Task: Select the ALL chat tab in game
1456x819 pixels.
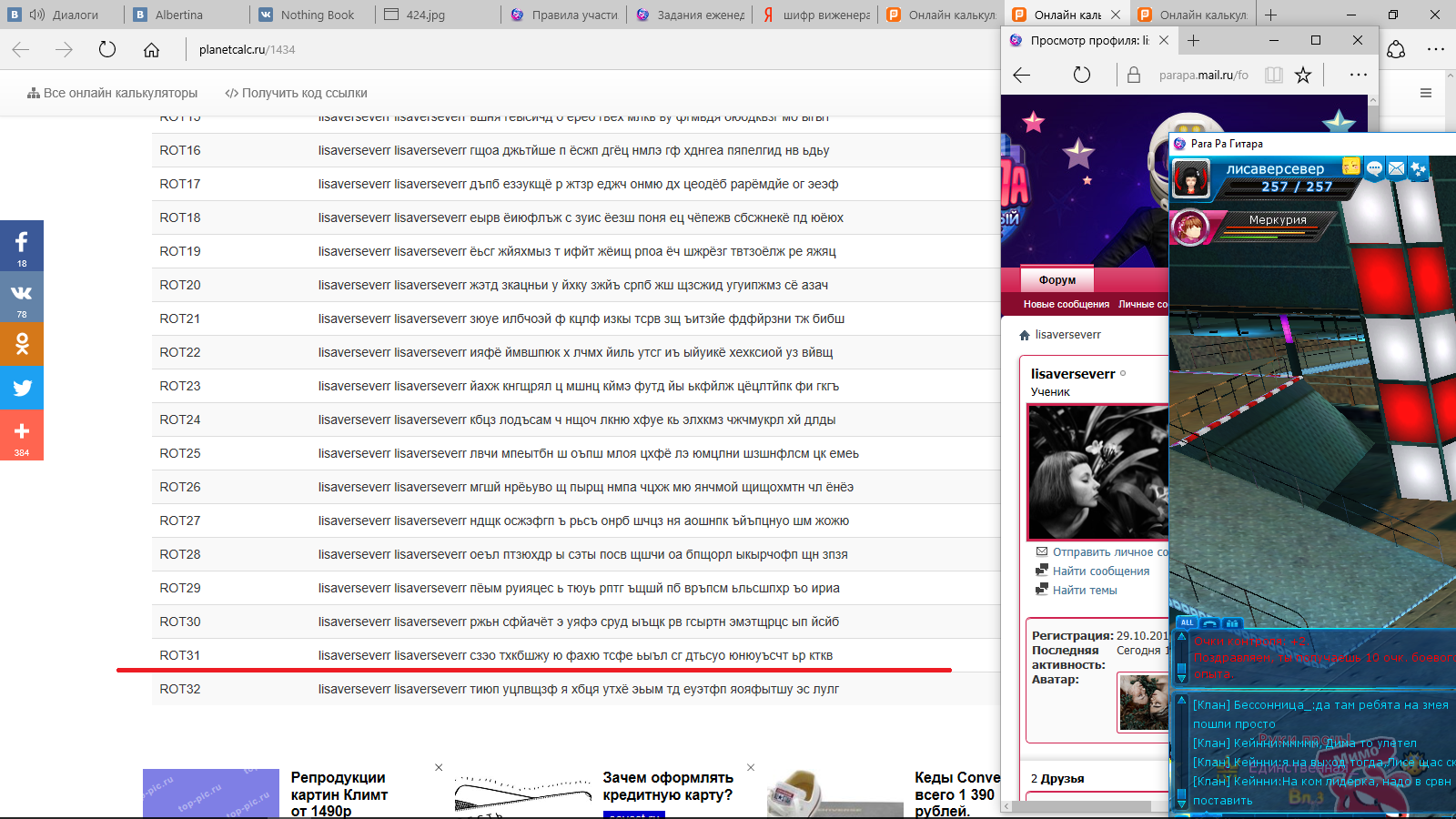Action: (x=1187, y=623)
